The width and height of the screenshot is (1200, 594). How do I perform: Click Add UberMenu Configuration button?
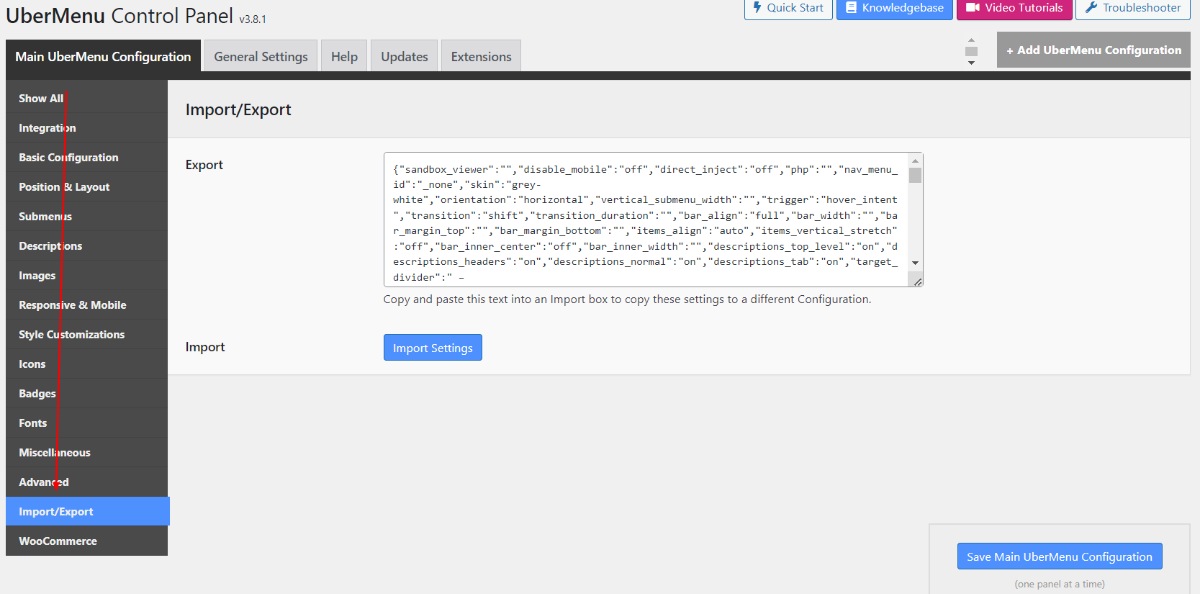[x=1093, y=50]
